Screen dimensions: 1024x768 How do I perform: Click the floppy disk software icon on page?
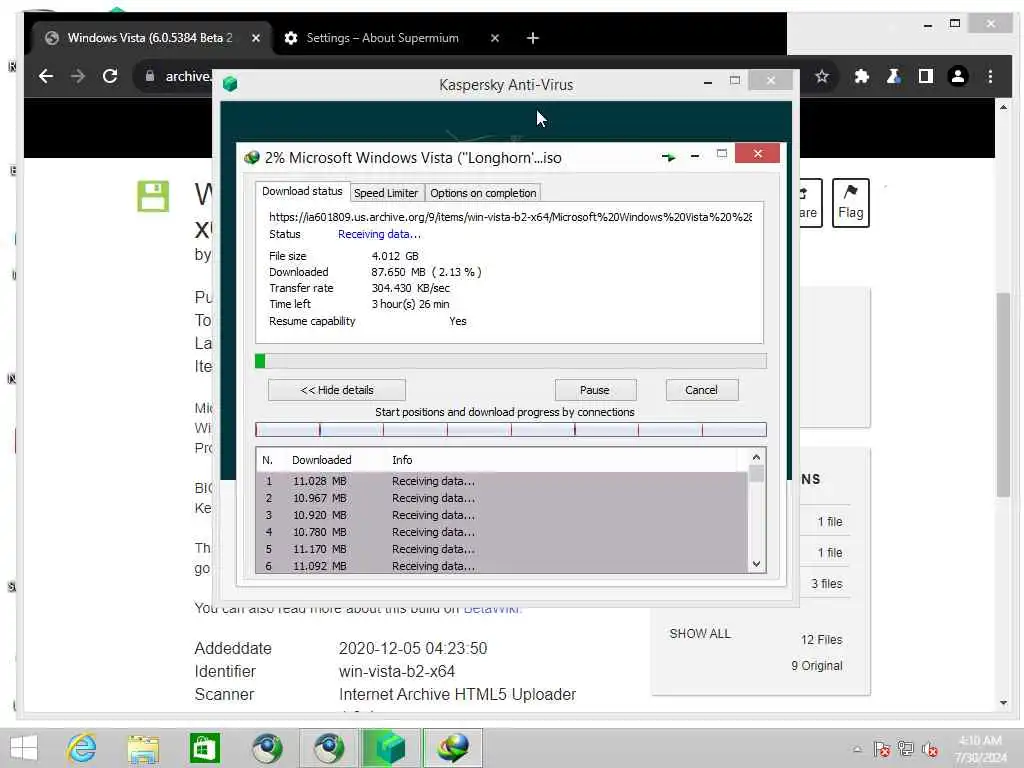(153, 196)
